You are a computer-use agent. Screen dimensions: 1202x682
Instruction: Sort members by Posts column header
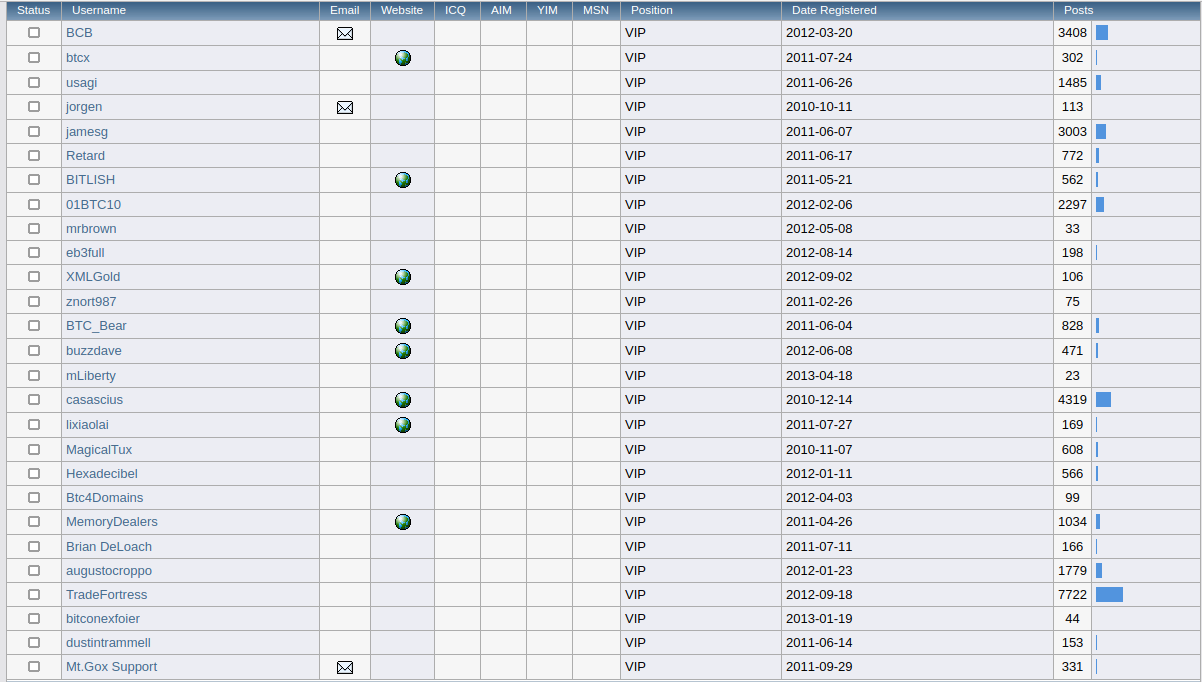[x=1079, y=10]
